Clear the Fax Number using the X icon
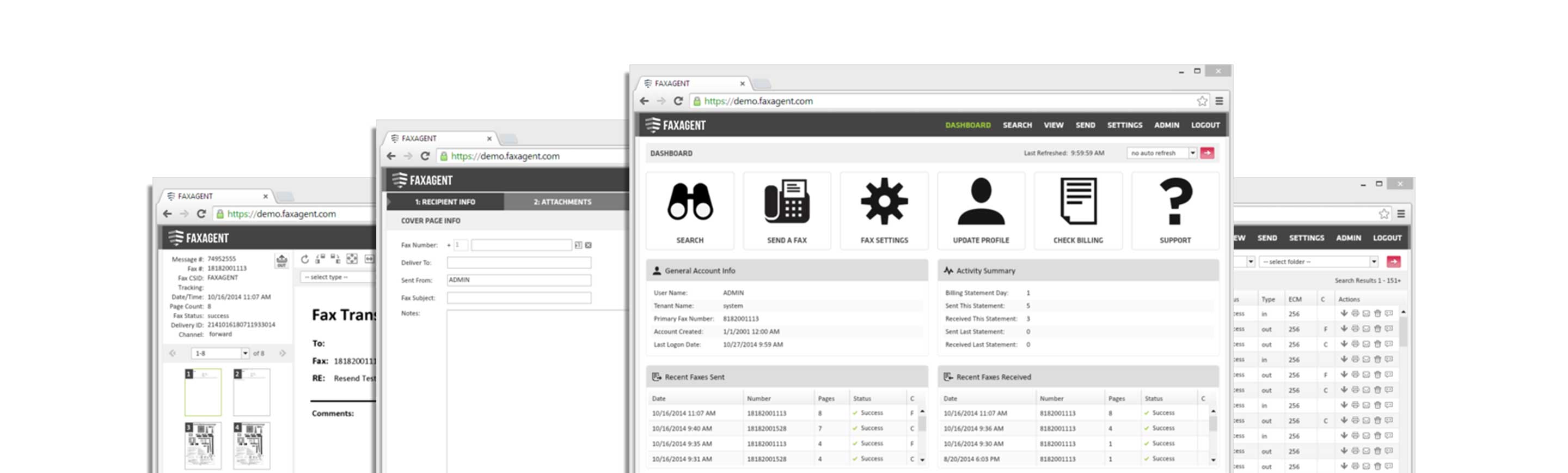The width and height of the screenshot is (1568, 473). (588, 245)
